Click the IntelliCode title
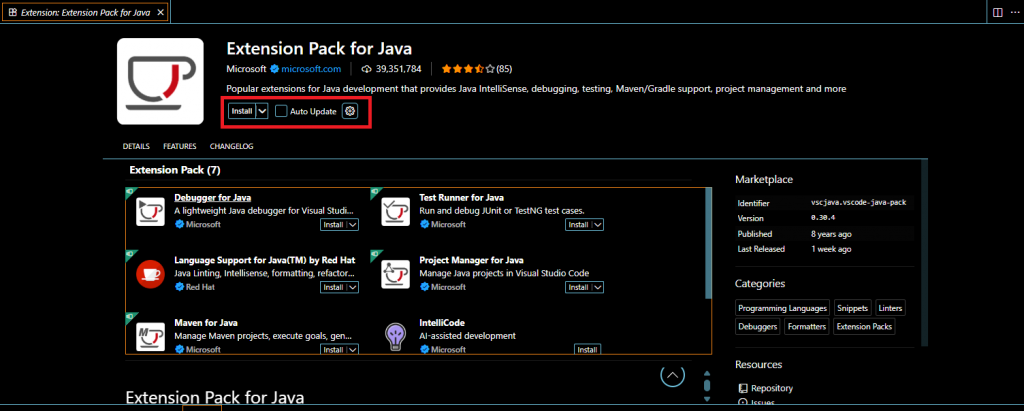 (x=442, y=323)
